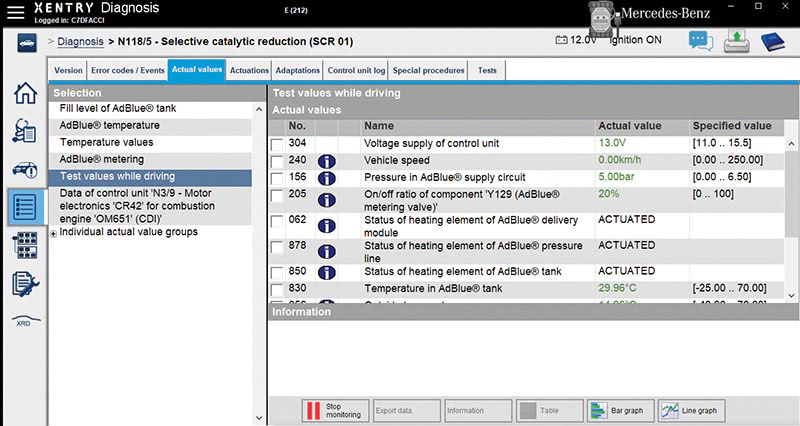Click the Name column header

(x=379, y=126)
